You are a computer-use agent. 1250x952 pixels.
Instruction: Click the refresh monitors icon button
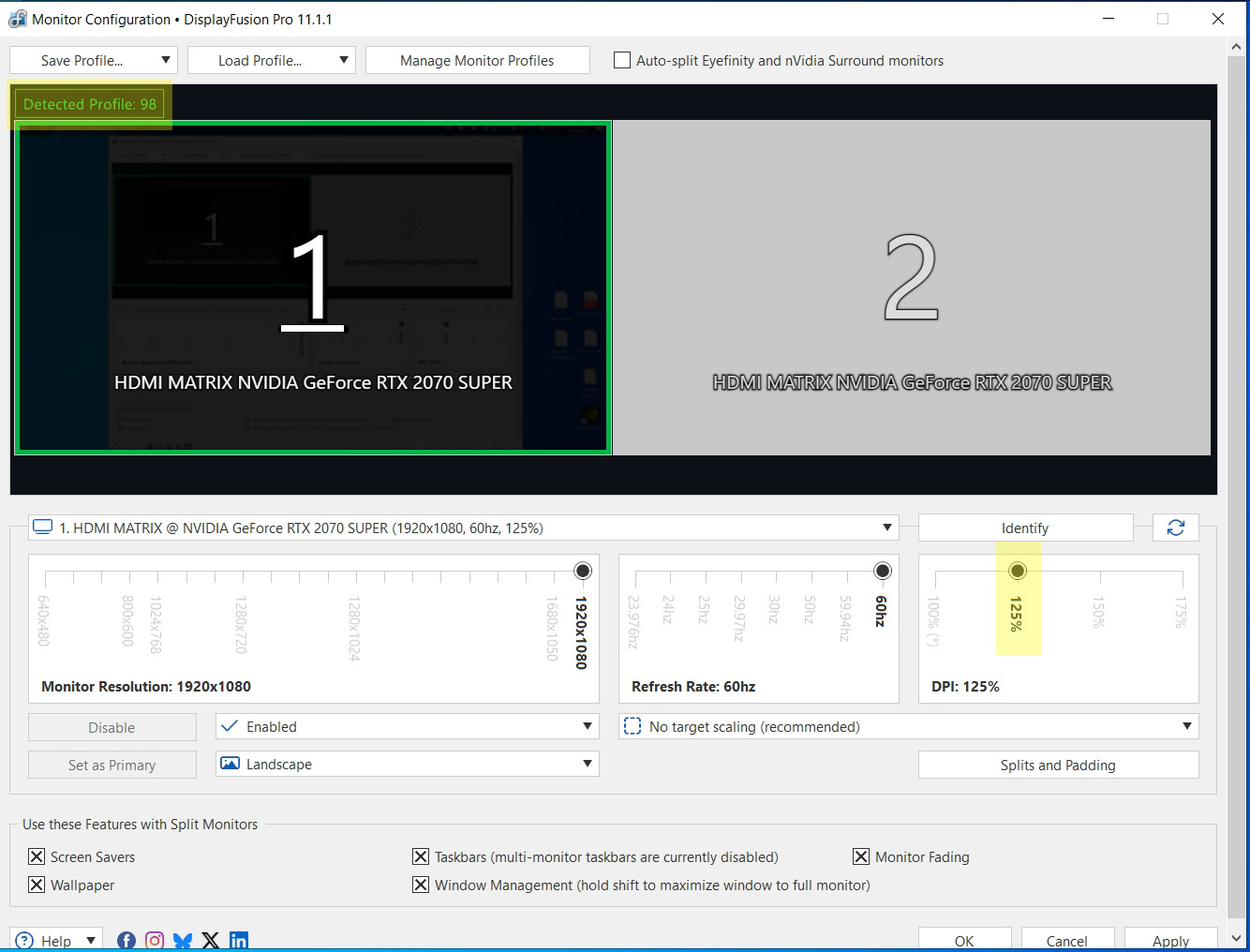(1175, 528)
